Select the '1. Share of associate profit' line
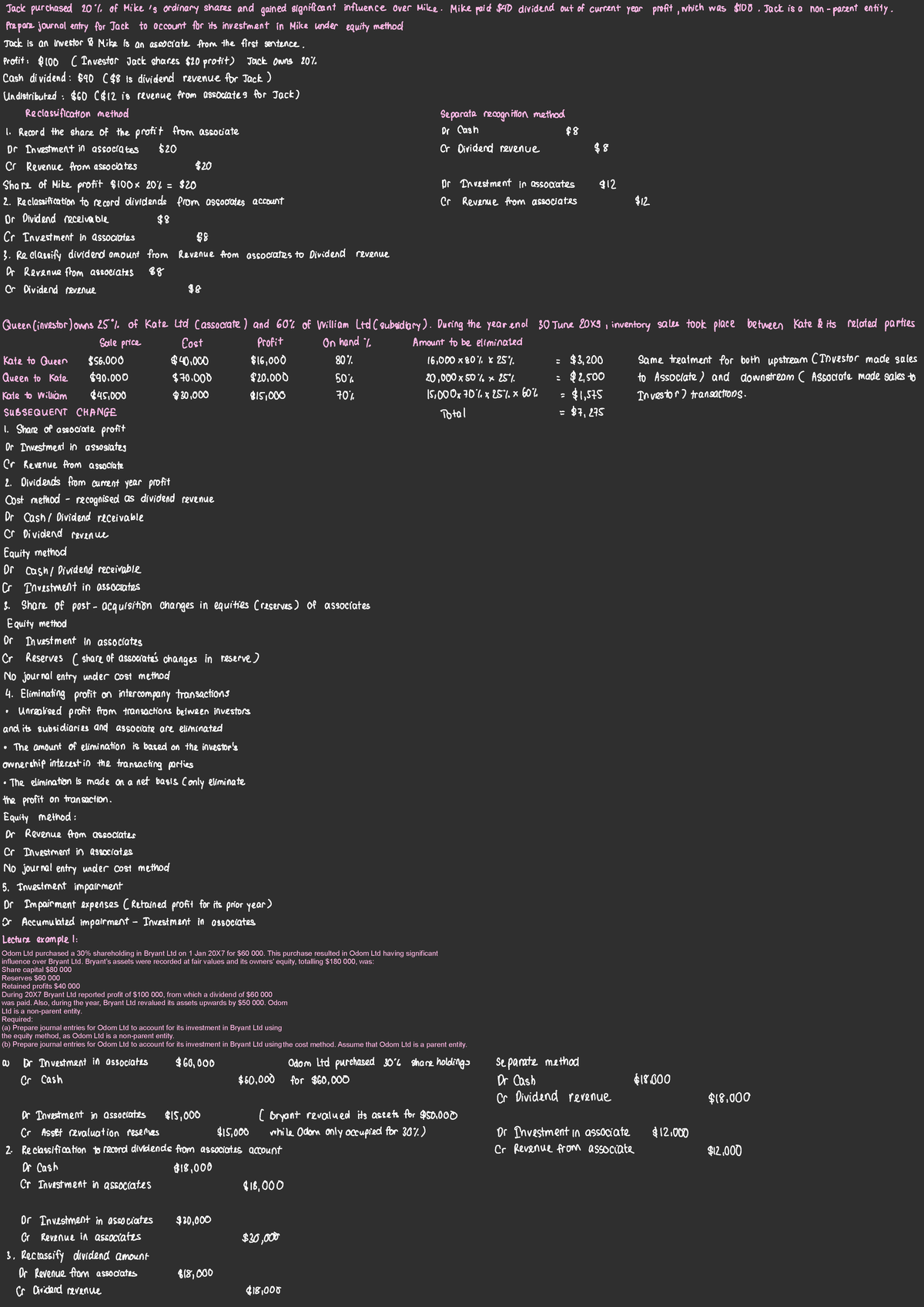Image resolution: width=924 pixels, height=1307 pixels. [65, 430]
